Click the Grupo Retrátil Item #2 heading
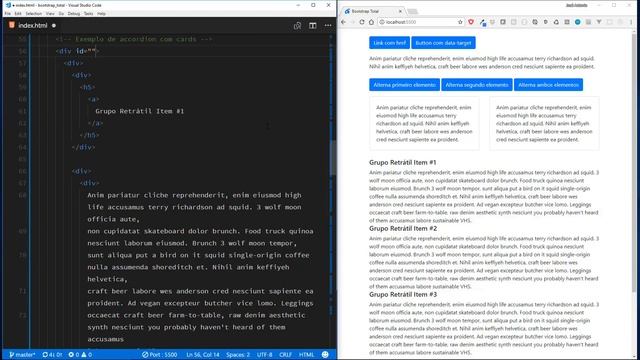 403,229
